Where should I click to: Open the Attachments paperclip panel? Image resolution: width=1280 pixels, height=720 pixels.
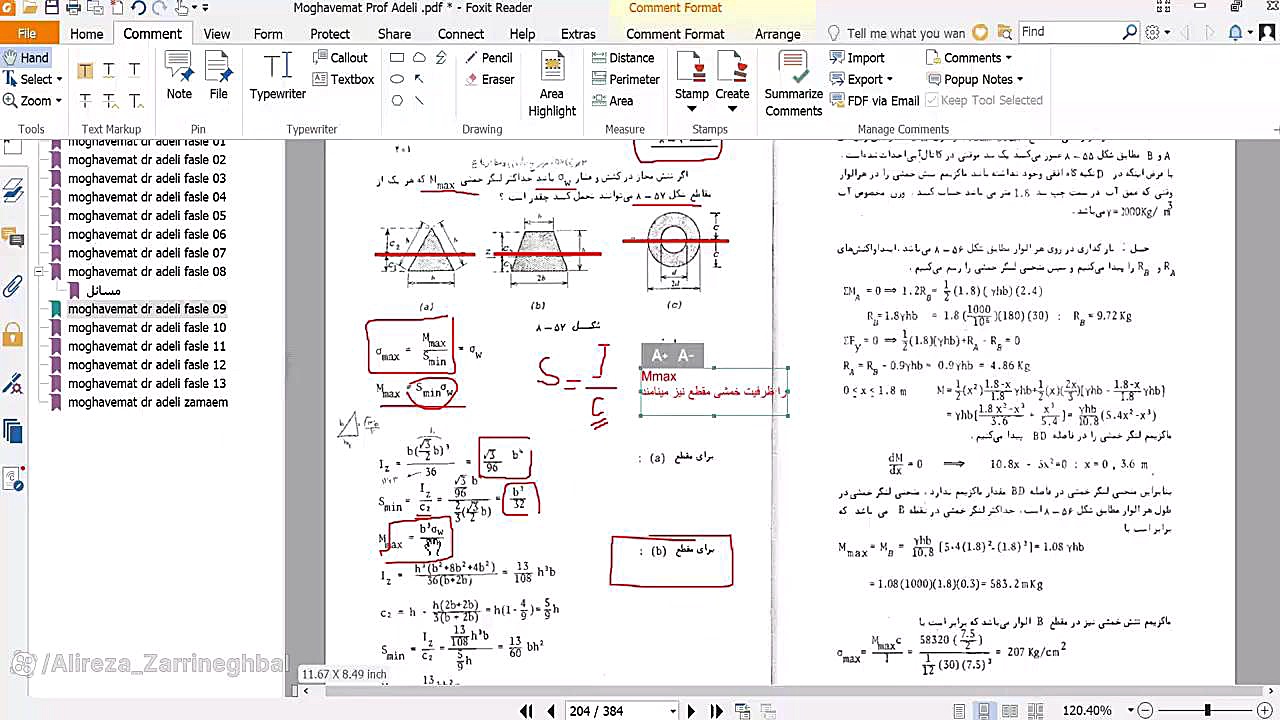click(x=13, y=287)
